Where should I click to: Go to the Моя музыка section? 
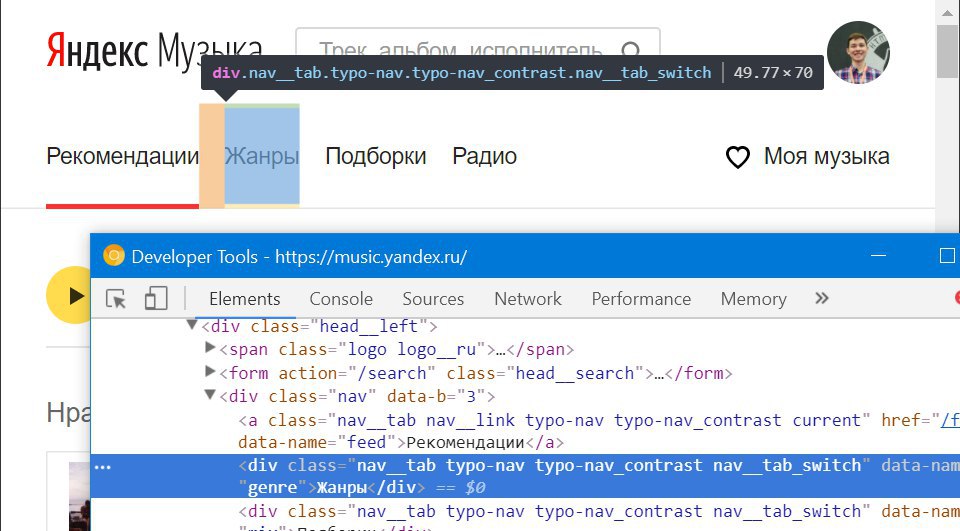(x=826, y=156)
